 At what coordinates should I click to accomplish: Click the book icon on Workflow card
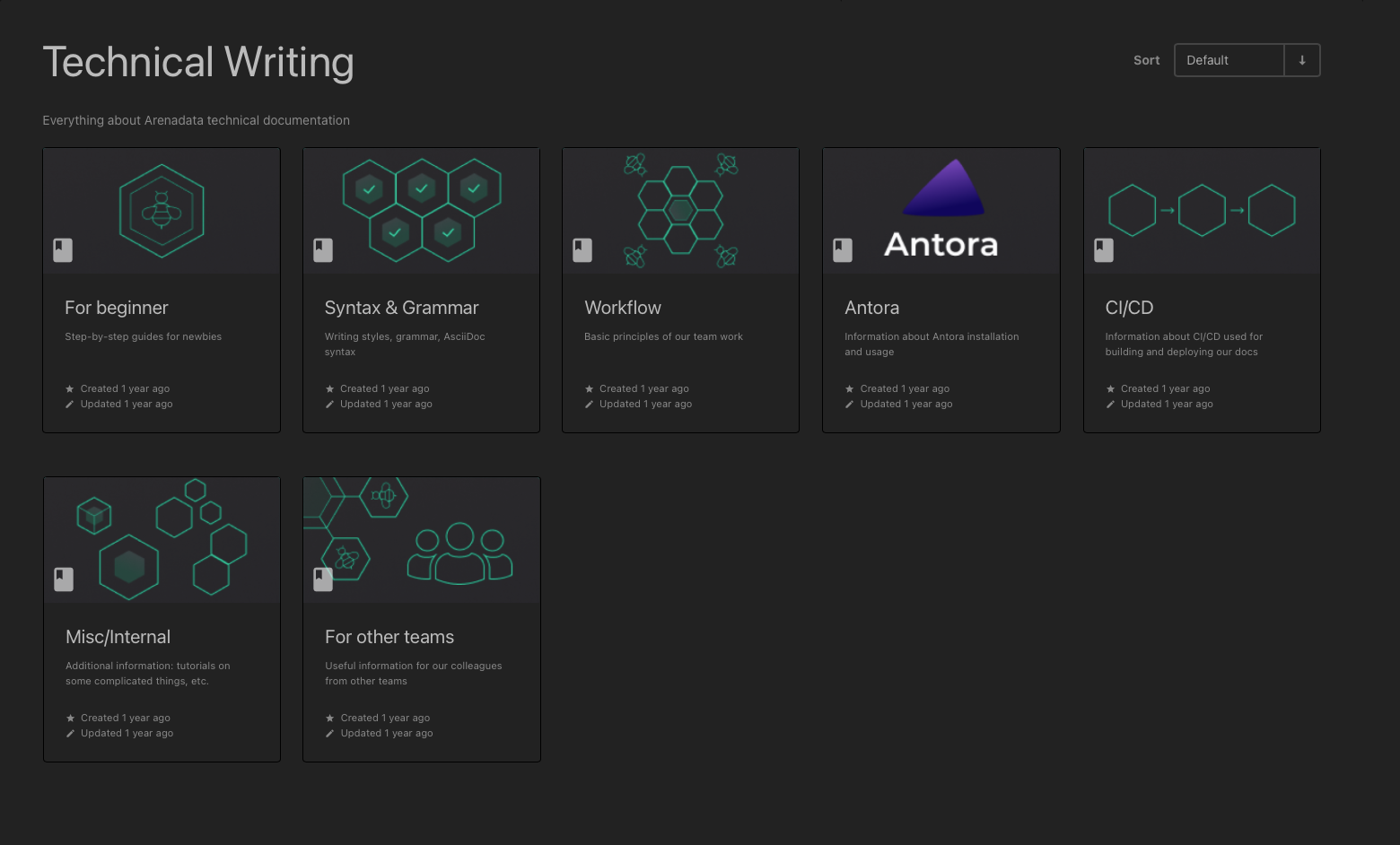(x=582, y=249)
